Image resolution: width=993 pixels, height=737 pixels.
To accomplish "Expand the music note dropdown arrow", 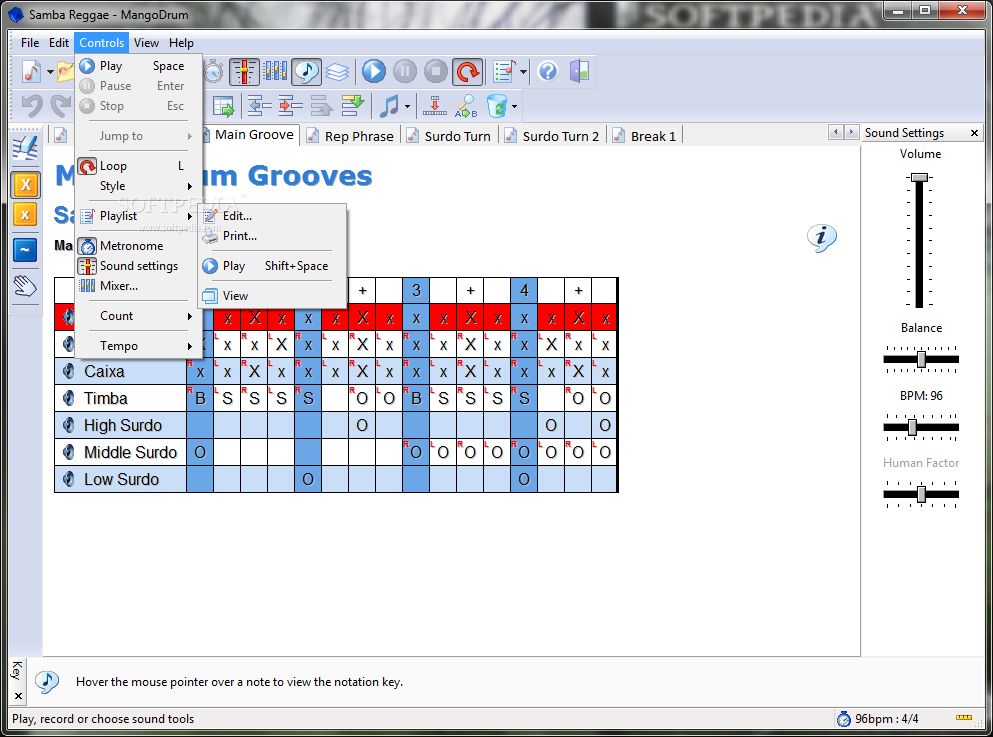I will [407, 106].
